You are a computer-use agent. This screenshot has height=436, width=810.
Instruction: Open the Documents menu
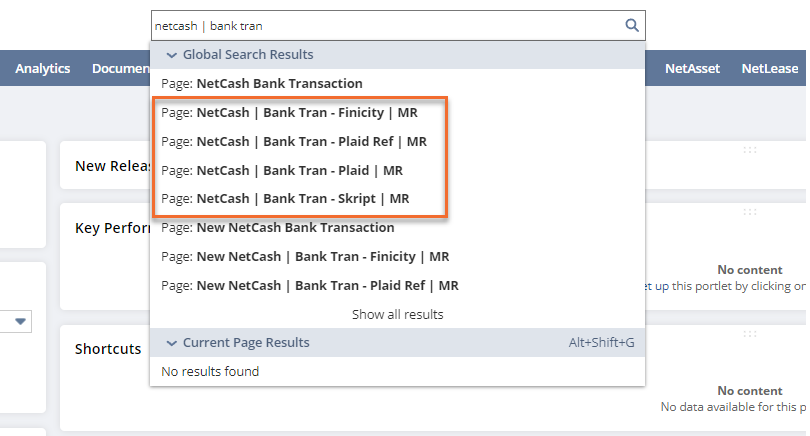click(x=121, y=68)
